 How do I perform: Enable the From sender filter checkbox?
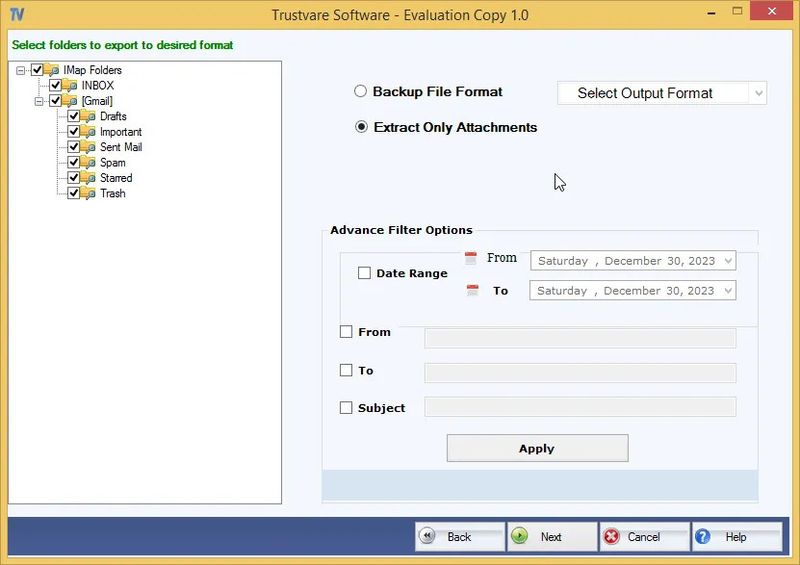[346, 332]
